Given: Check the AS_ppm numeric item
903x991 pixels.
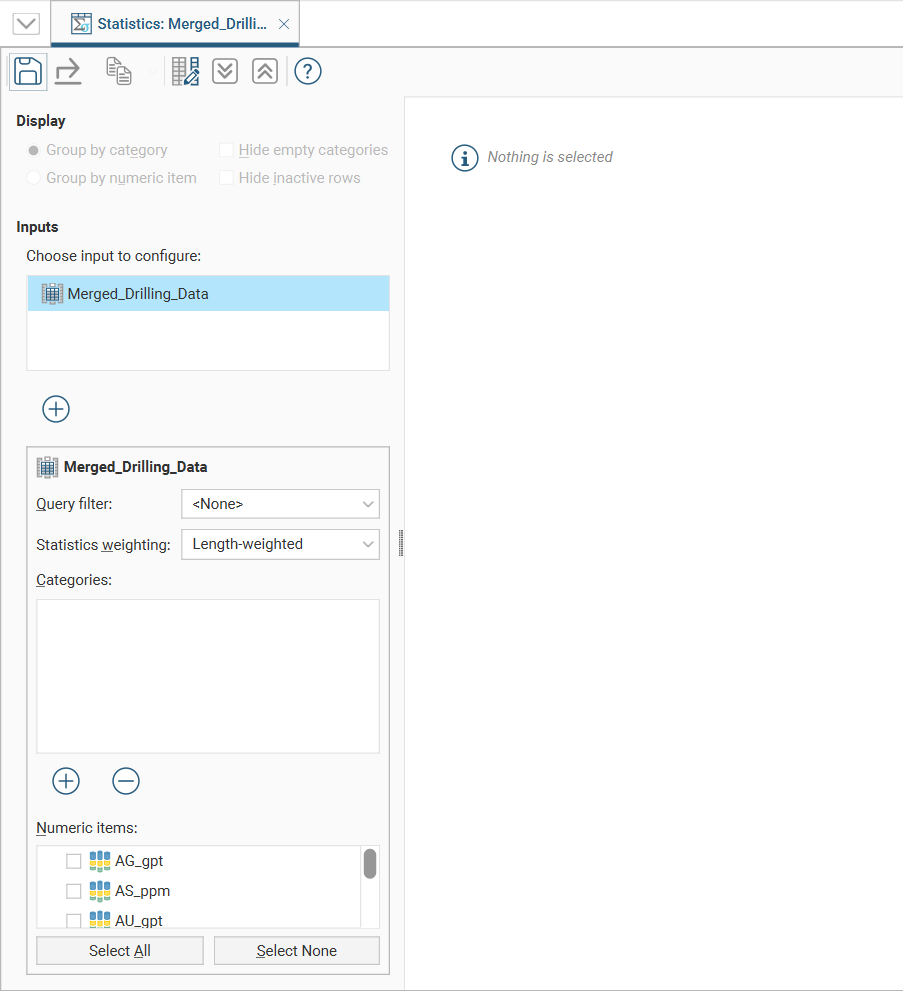Looking at the screenshot, I should 74,891.
